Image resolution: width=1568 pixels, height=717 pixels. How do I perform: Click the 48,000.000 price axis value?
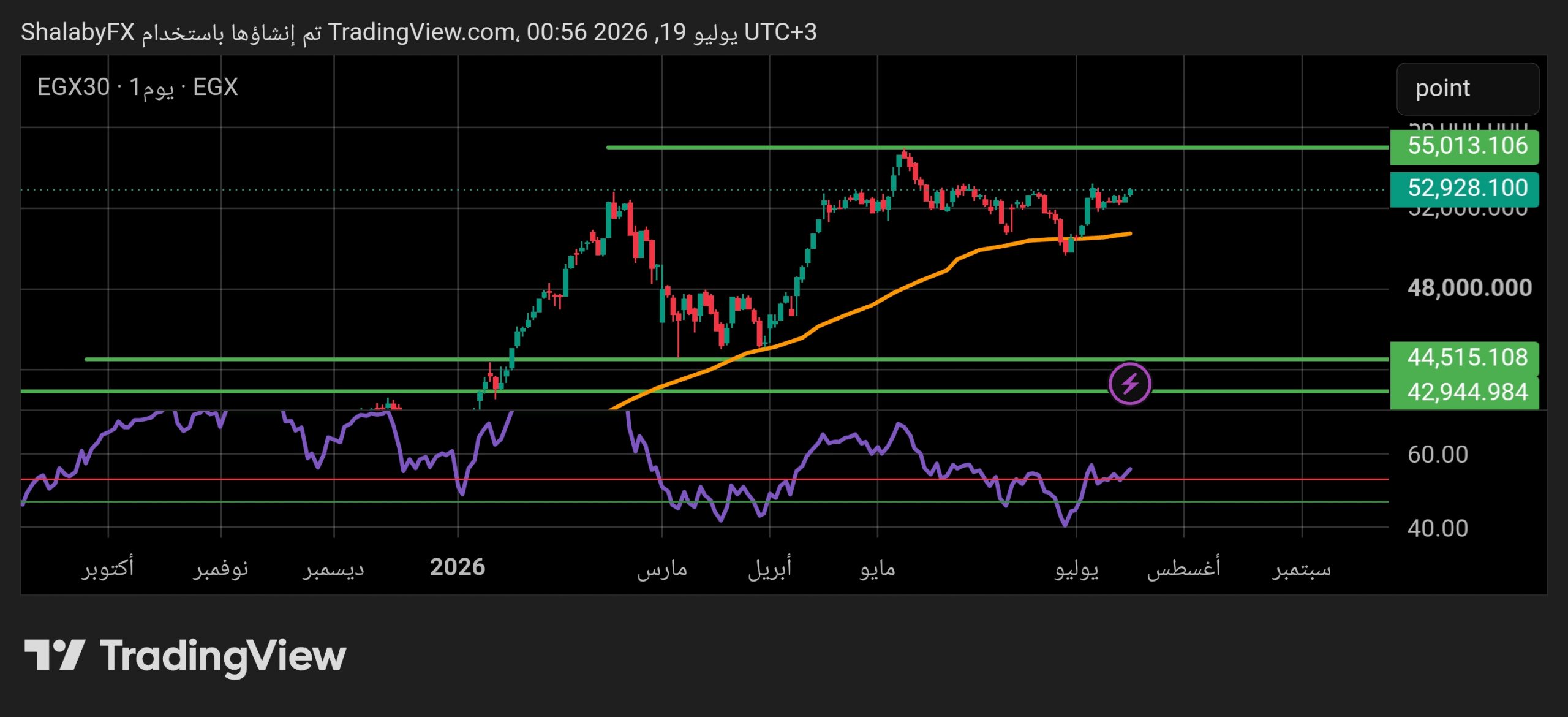click(1469, 288)
